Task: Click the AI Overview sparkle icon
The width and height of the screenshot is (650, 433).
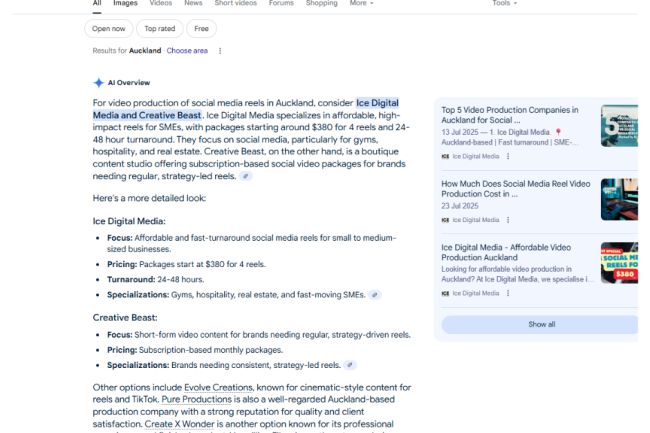Action: tap(98, 82)
